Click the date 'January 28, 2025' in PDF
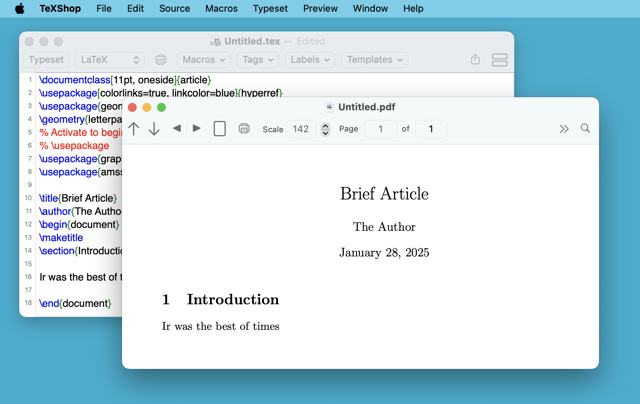The height and width of the screenshot is (404, 640). (384, 253)
